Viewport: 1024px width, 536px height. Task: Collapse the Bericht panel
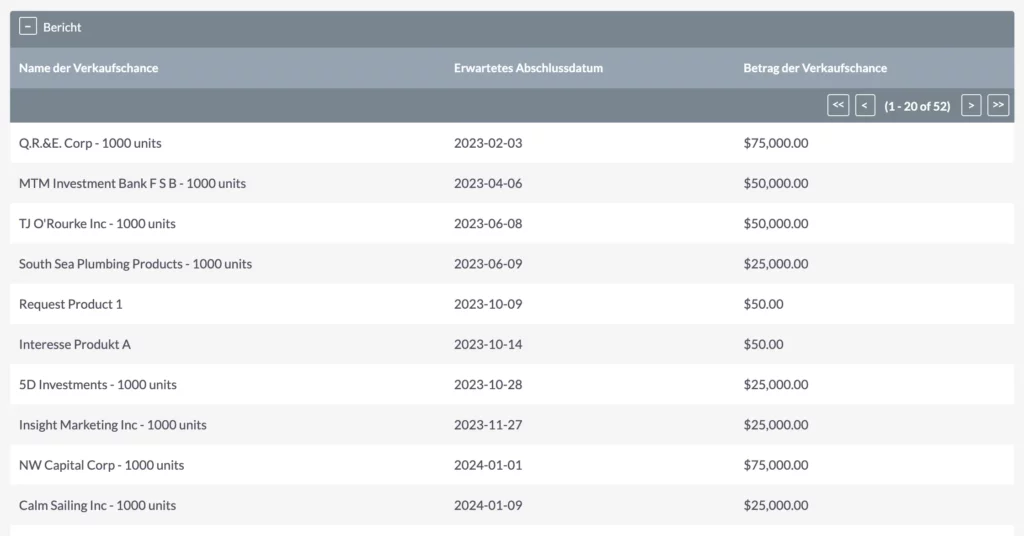tap(27, 27)
